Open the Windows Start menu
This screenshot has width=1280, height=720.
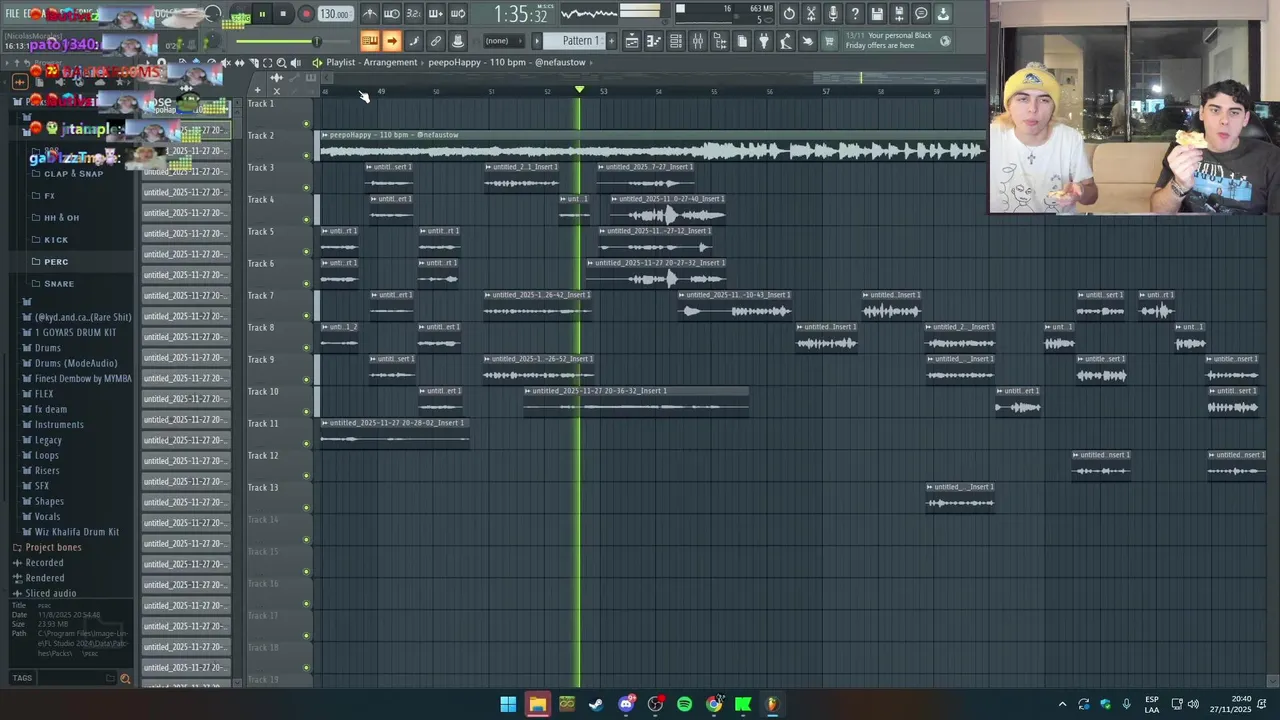tap(508, 704)
